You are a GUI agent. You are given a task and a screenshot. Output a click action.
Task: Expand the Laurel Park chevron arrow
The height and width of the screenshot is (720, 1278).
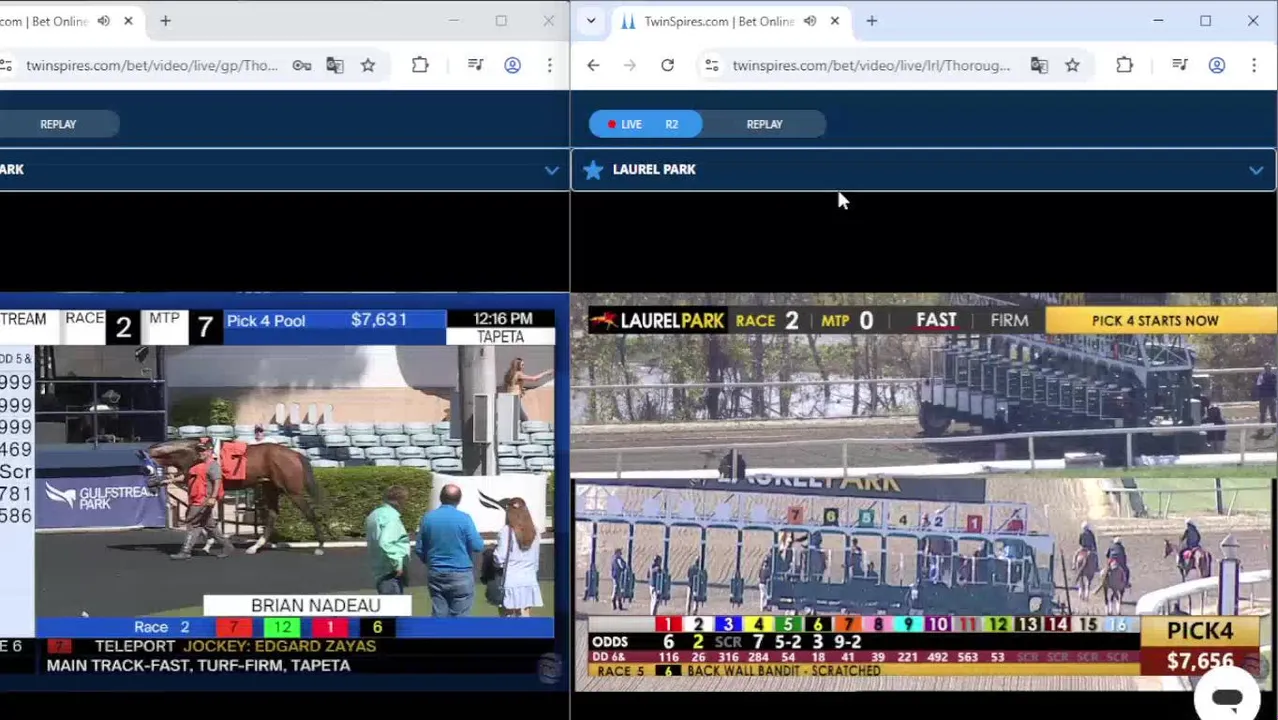[1255, 170]
